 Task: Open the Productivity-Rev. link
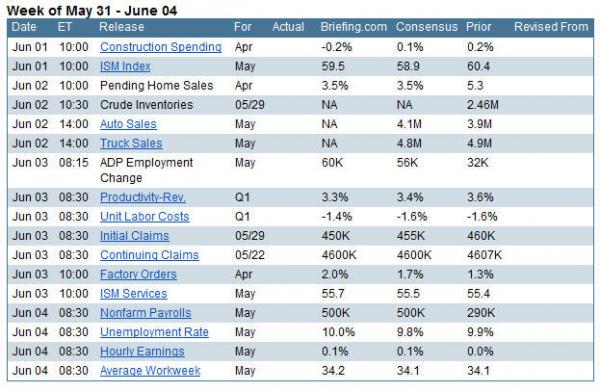pyautogui.click(x=143, y=197)
